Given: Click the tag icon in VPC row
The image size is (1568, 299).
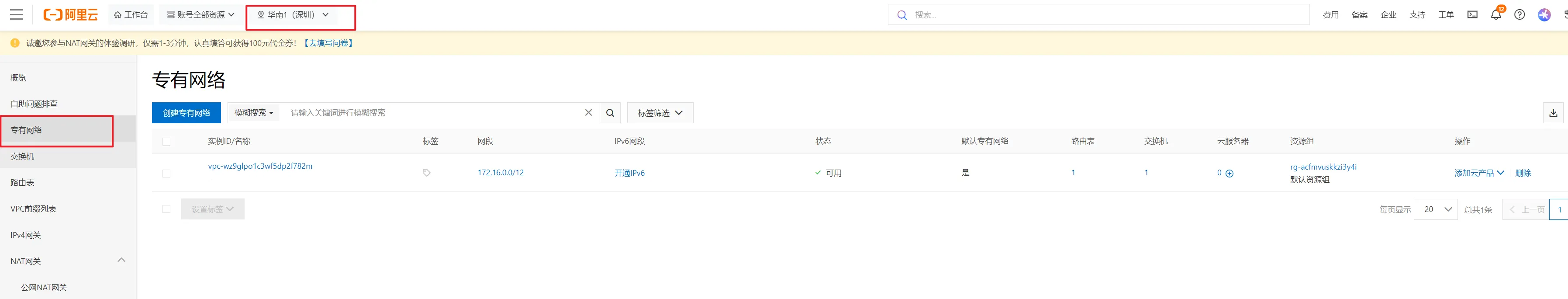Looking at the screenshot, I should (427, 173).
